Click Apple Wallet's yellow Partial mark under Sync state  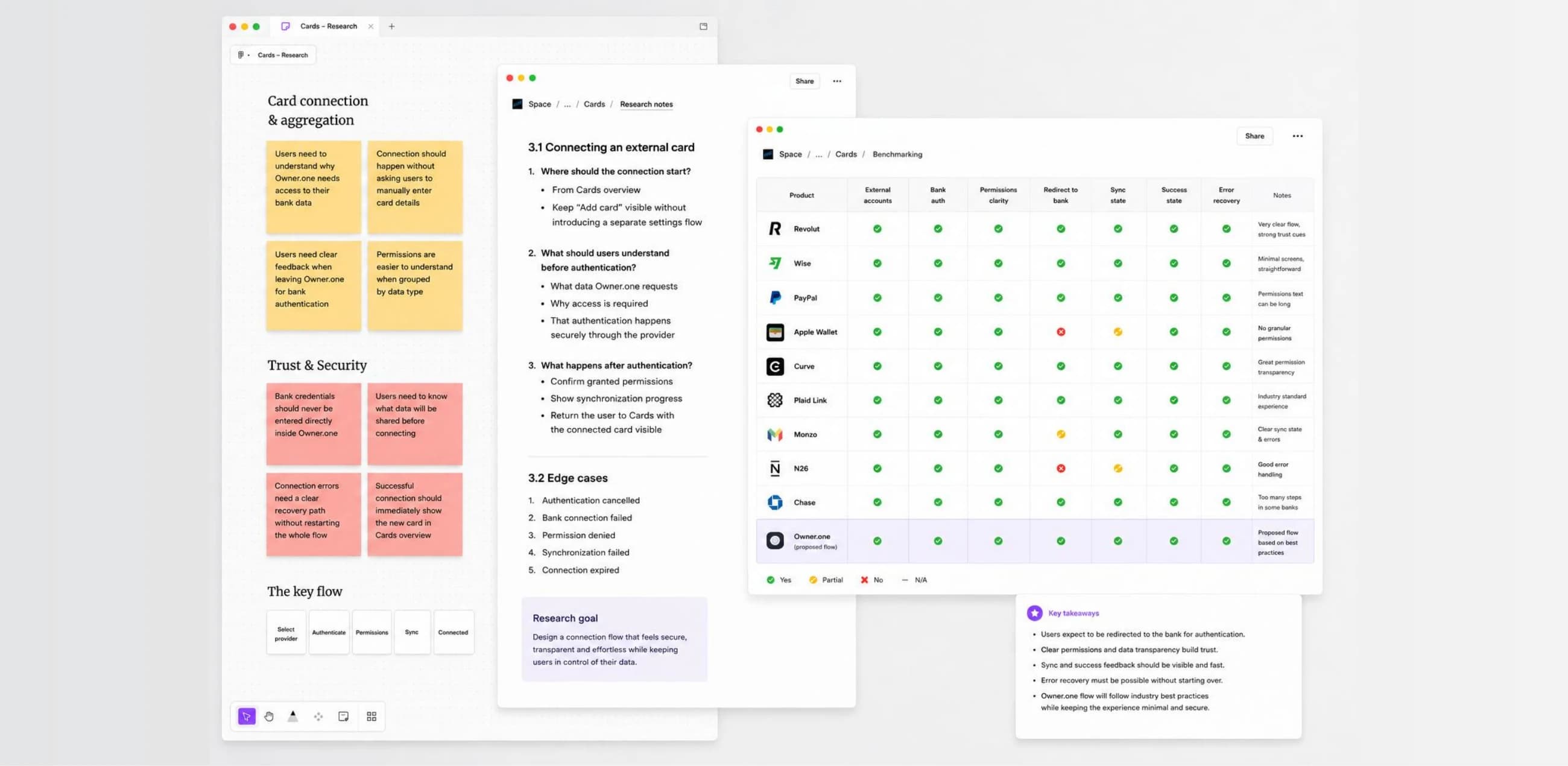(1118, 332)
